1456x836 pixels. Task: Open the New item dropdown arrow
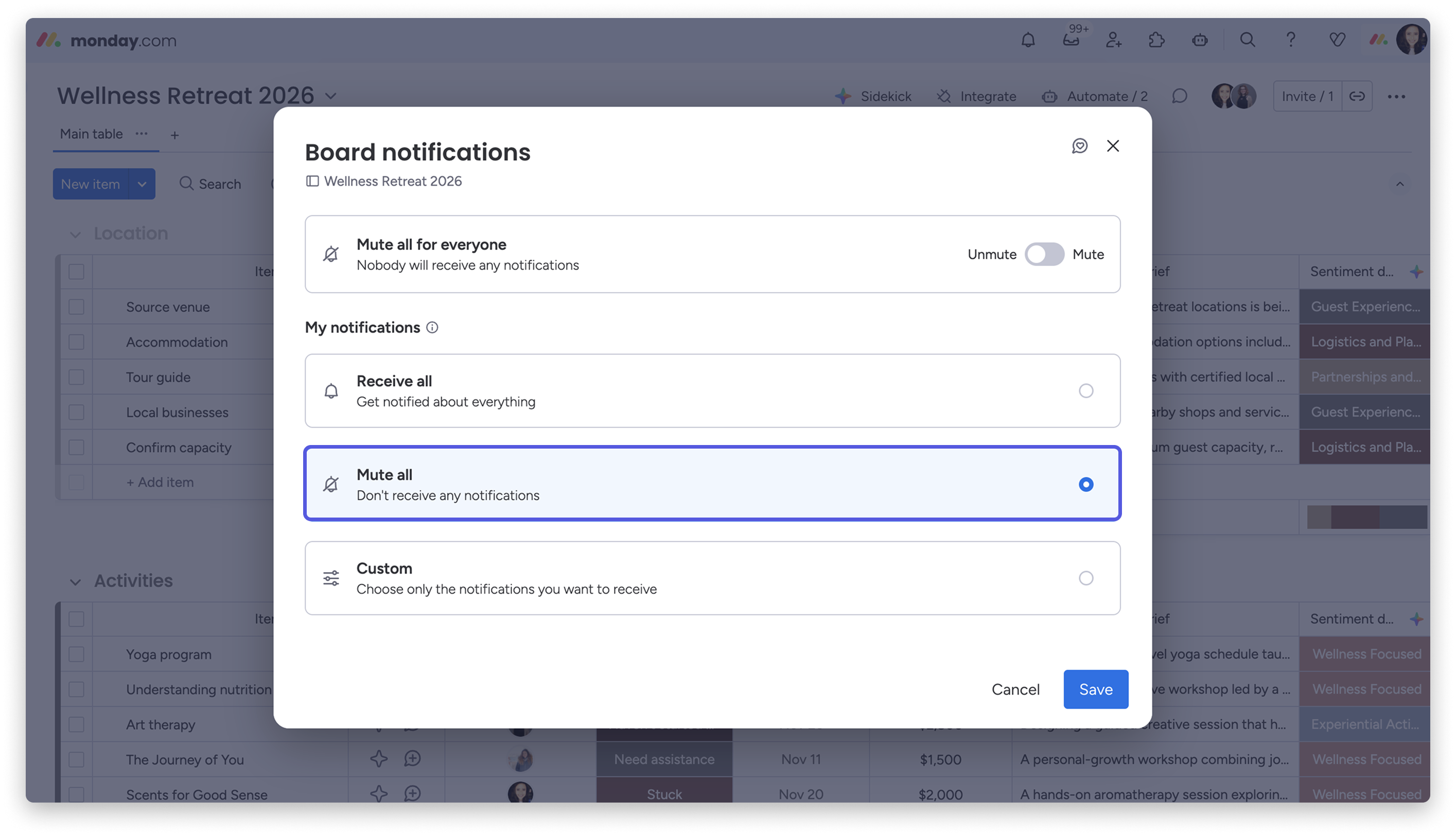pyautogui.click(x=142, y=184)
